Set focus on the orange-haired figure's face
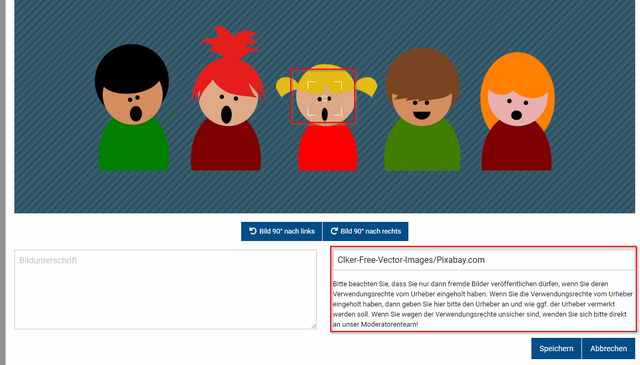The width and height of the screenshot is (640, 365). coord(517,107)
